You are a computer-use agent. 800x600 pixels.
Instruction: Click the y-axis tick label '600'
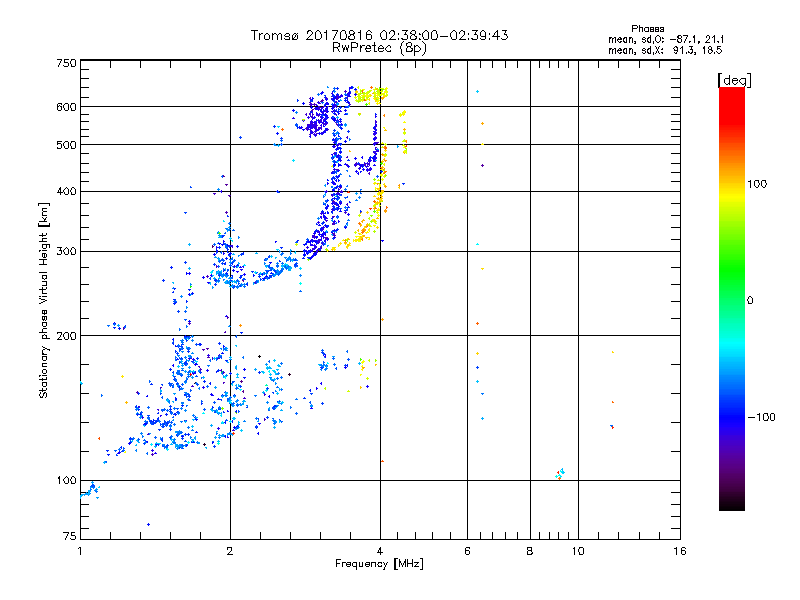tap(66, 107)
